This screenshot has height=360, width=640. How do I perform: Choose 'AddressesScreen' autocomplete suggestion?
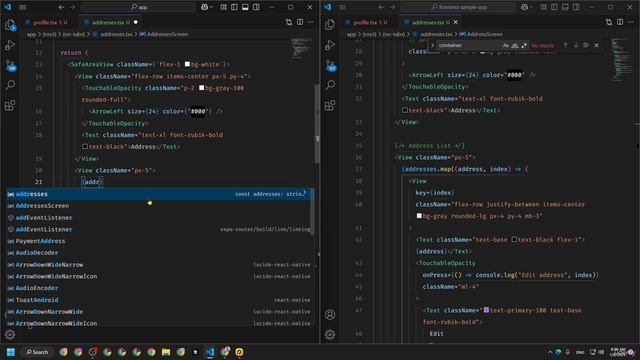(159, 206)
